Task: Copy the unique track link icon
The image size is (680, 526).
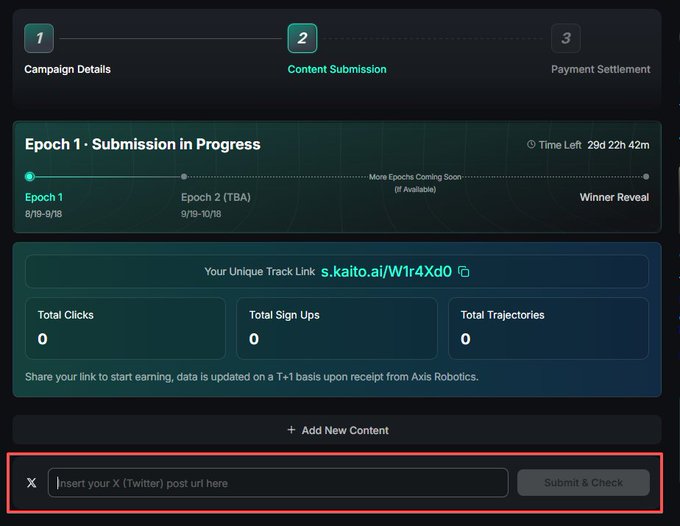Action: tap(464, 271)
